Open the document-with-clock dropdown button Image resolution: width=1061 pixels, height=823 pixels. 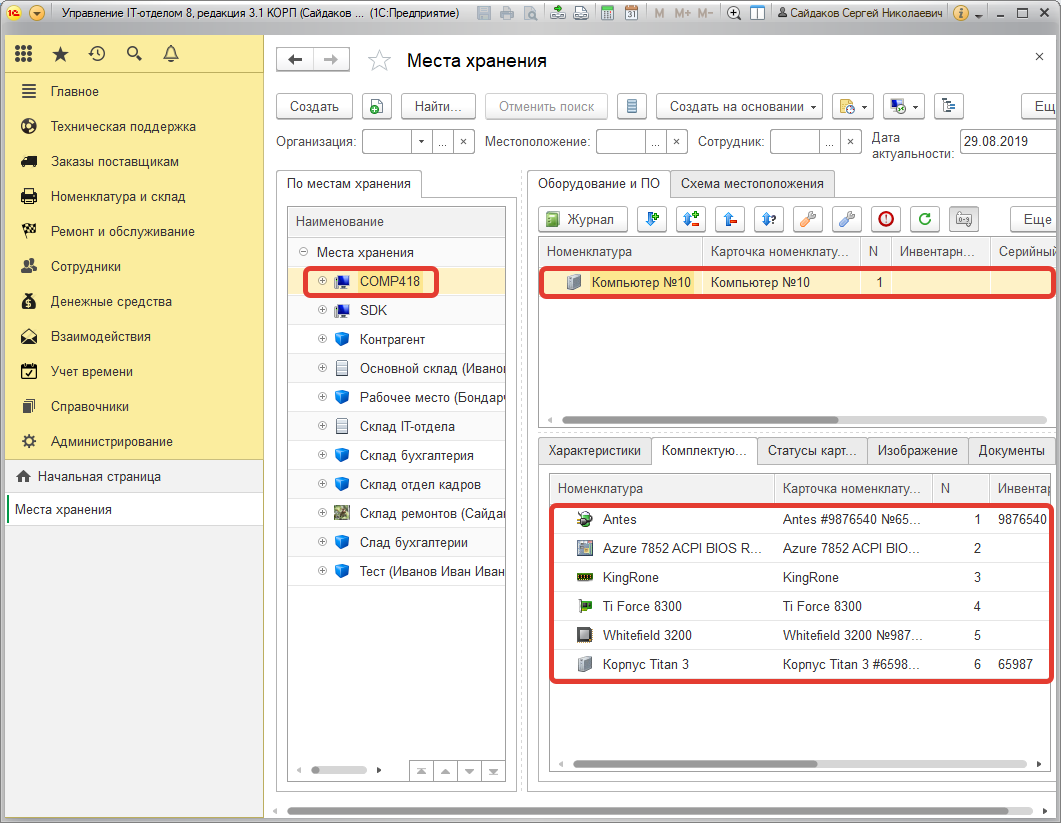click(x=853, y=106)
